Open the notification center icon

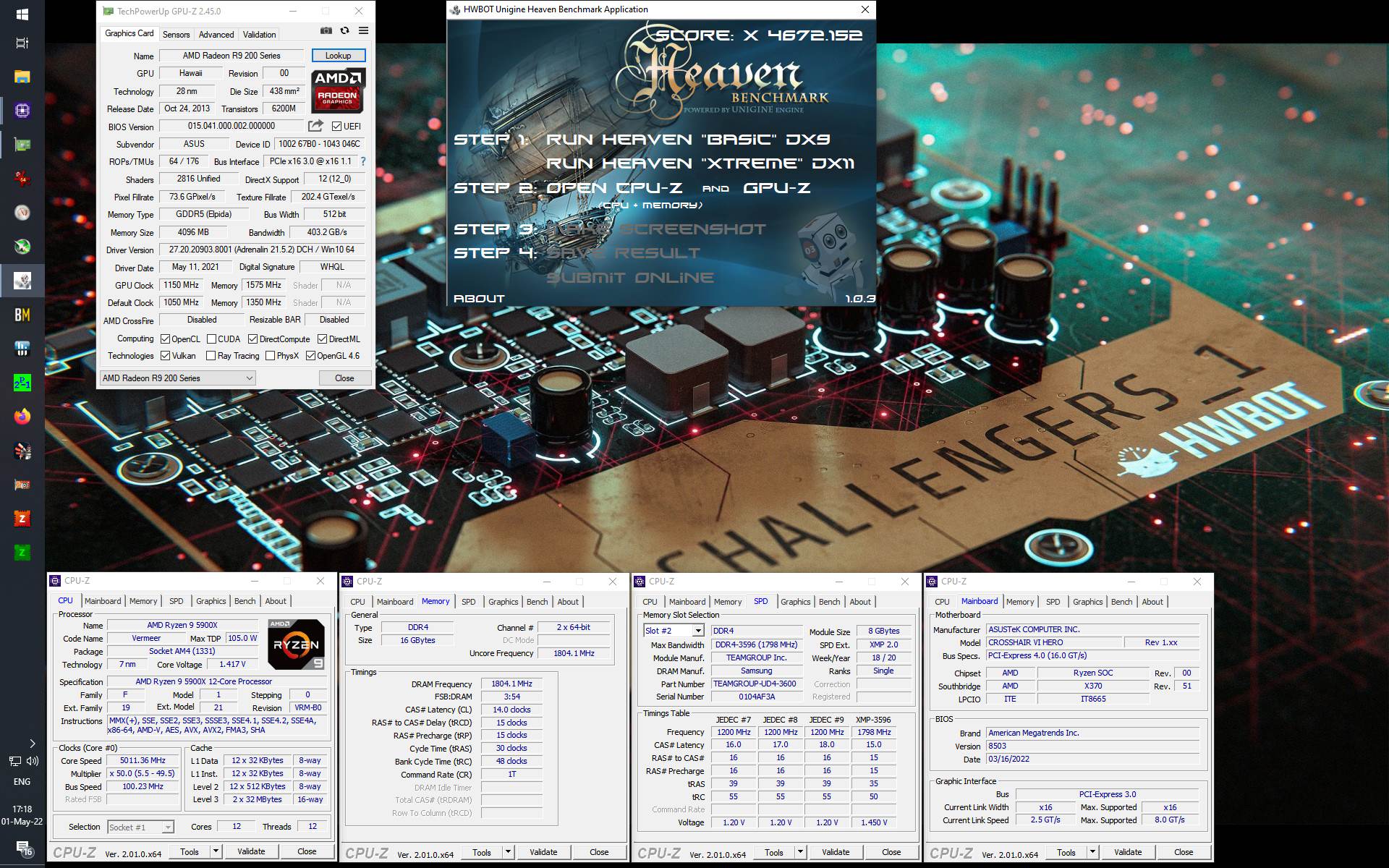click(x=22, y=848)
